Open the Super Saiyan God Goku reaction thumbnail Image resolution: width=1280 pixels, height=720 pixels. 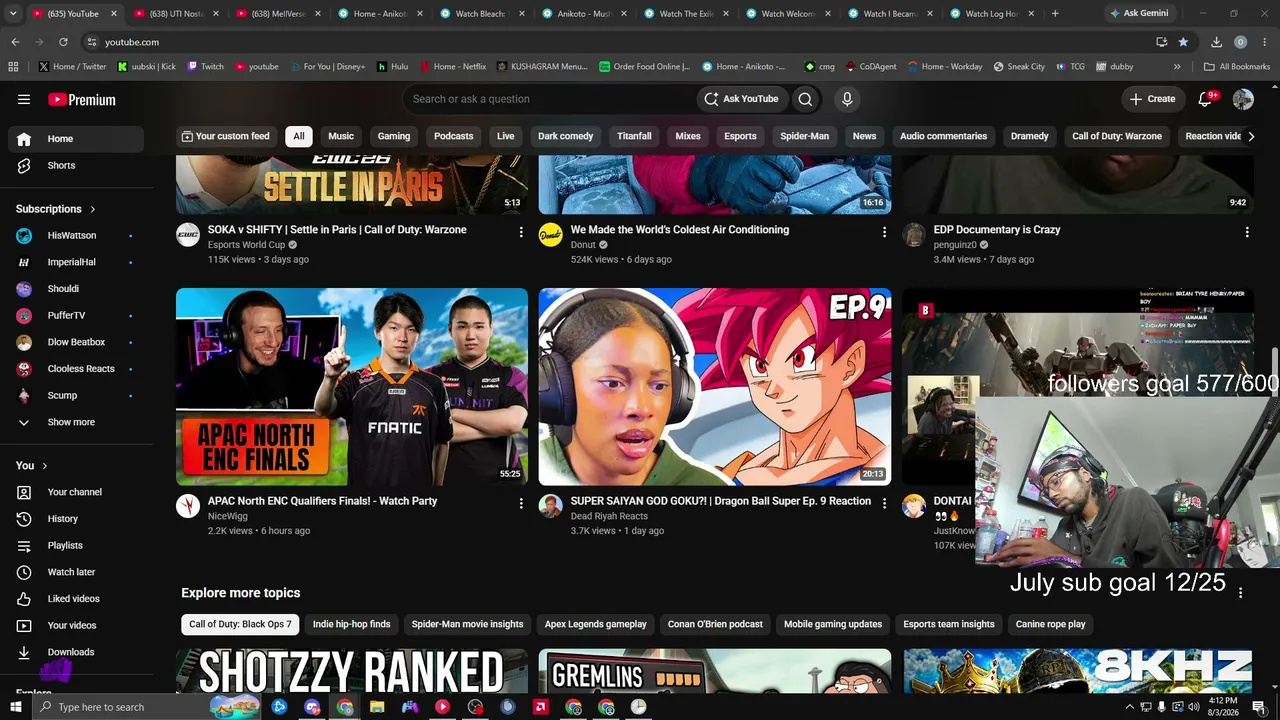[x=715, y=387]
